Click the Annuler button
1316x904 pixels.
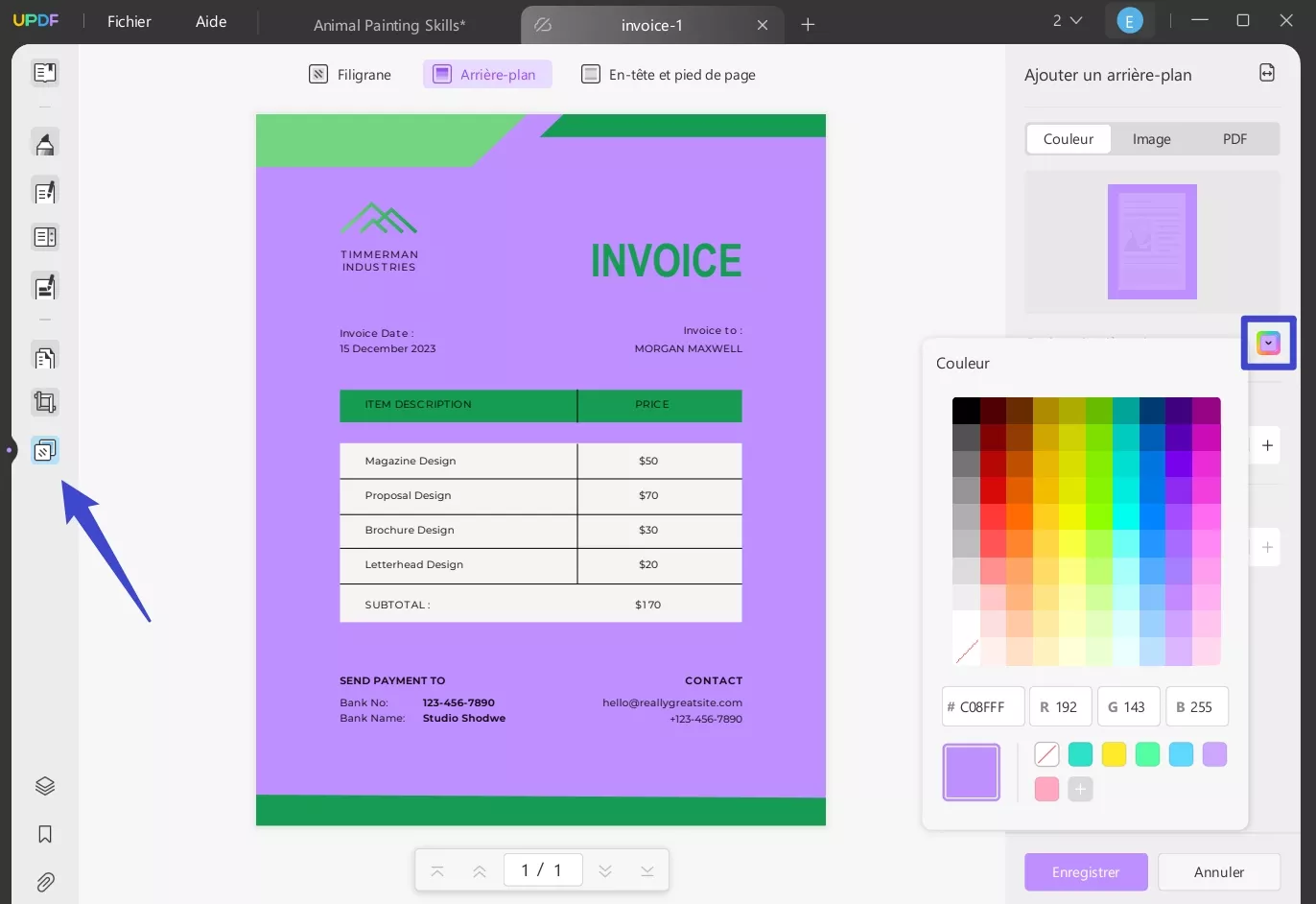1219,872
